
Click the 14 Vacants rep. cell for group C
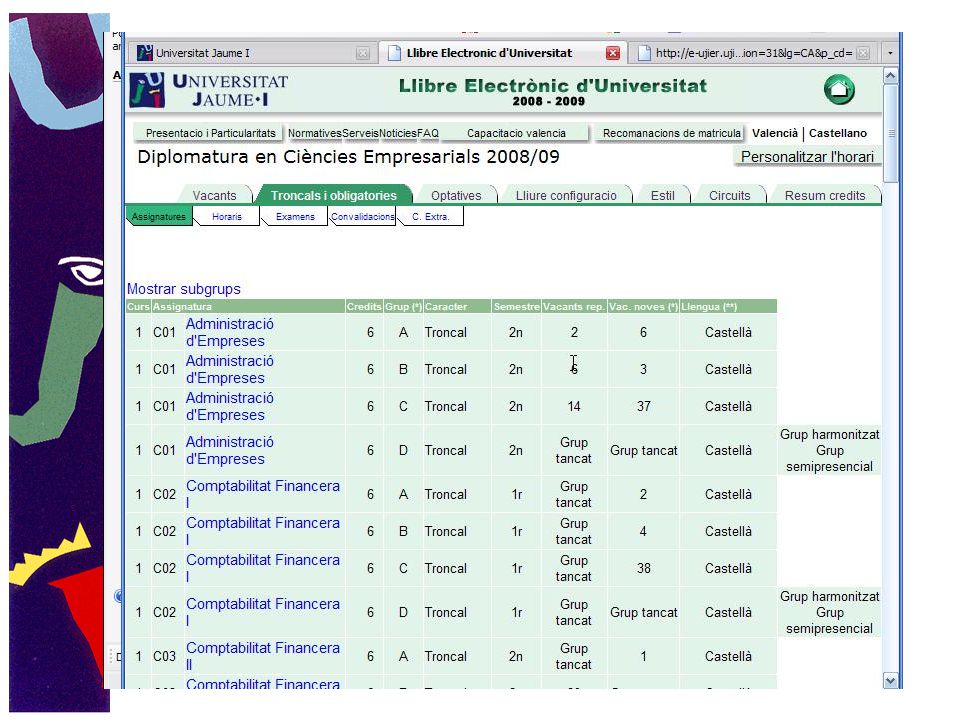(x=574, y=407)
